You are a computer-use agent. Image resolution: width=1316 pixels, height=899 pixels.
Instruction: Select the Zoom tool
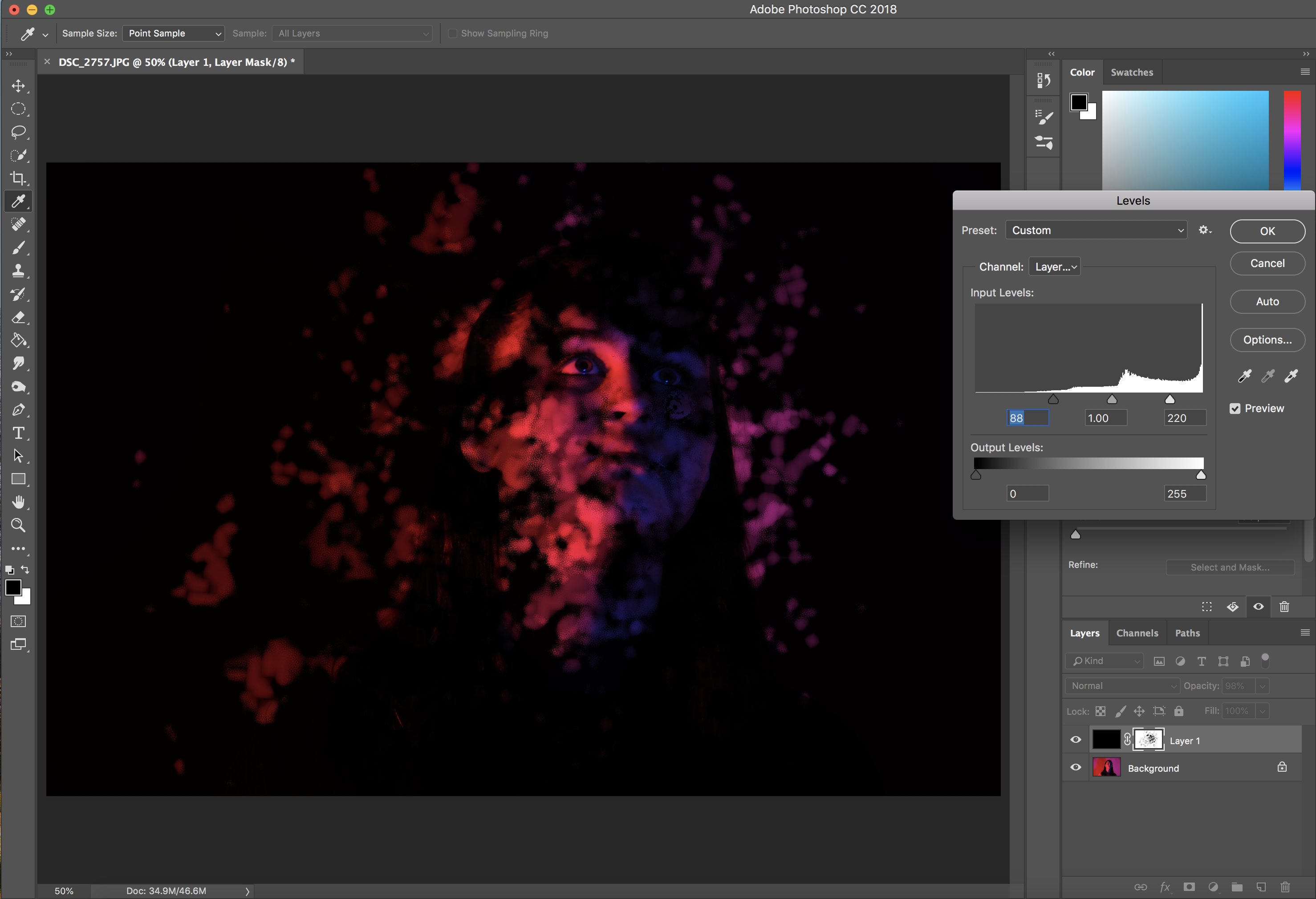click(x=18, y=525)
